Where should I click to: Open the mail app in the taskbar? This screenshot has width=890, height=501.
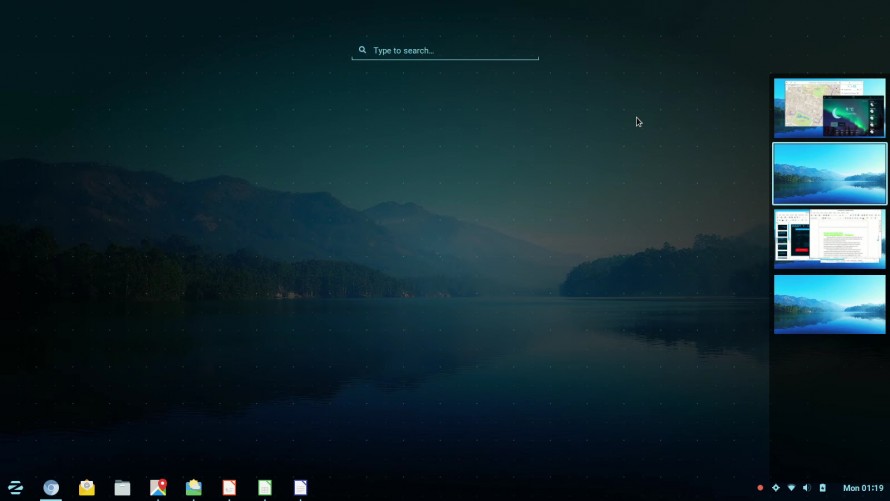[87, 488]
